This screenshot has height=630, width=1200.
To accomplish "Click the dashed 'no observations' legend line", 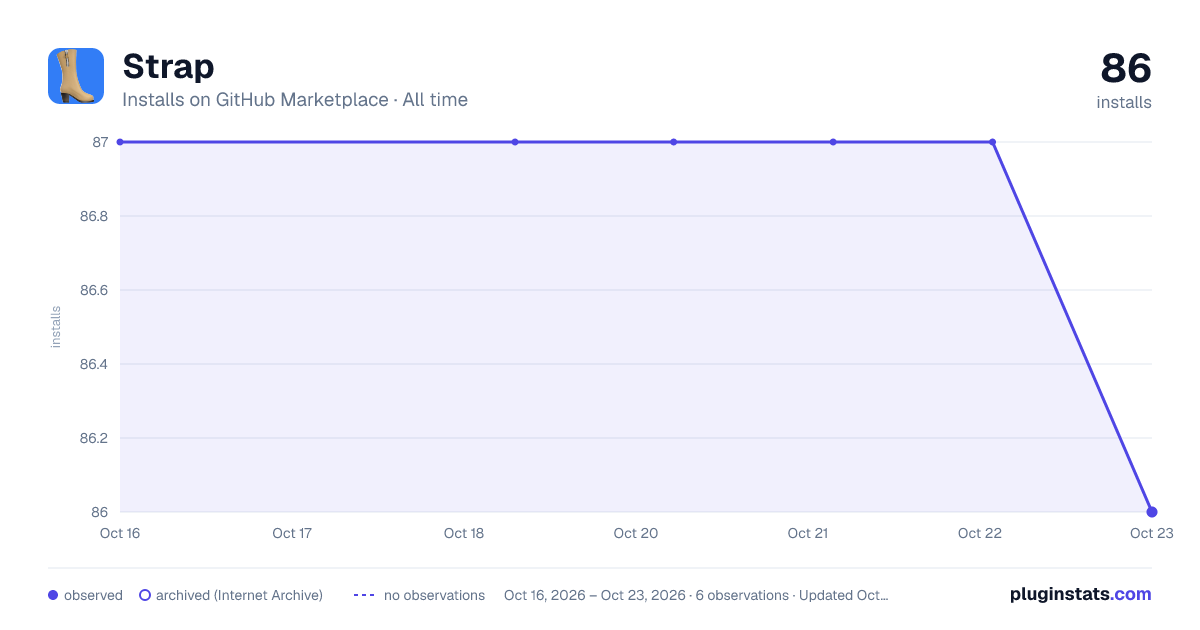I will 364,595.
